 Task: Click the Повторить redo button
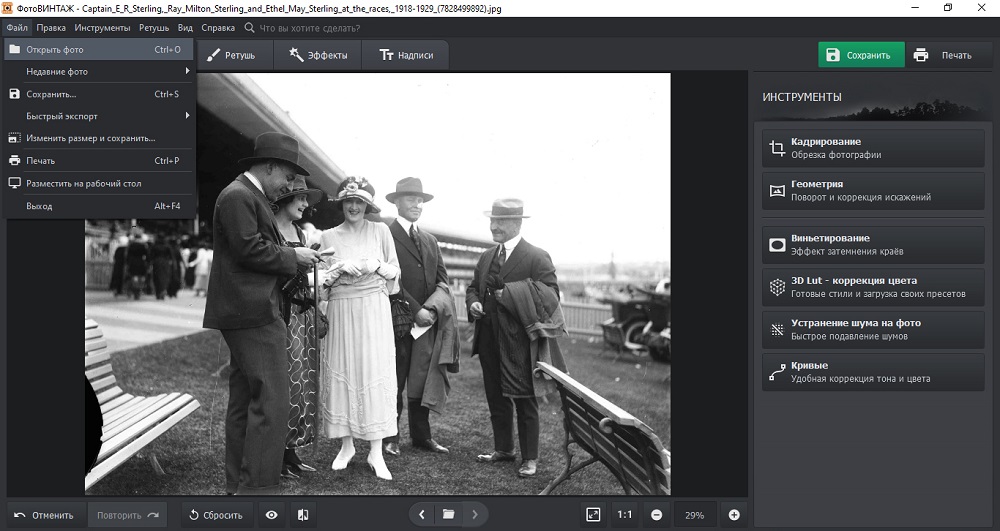(x=127, y=515)
